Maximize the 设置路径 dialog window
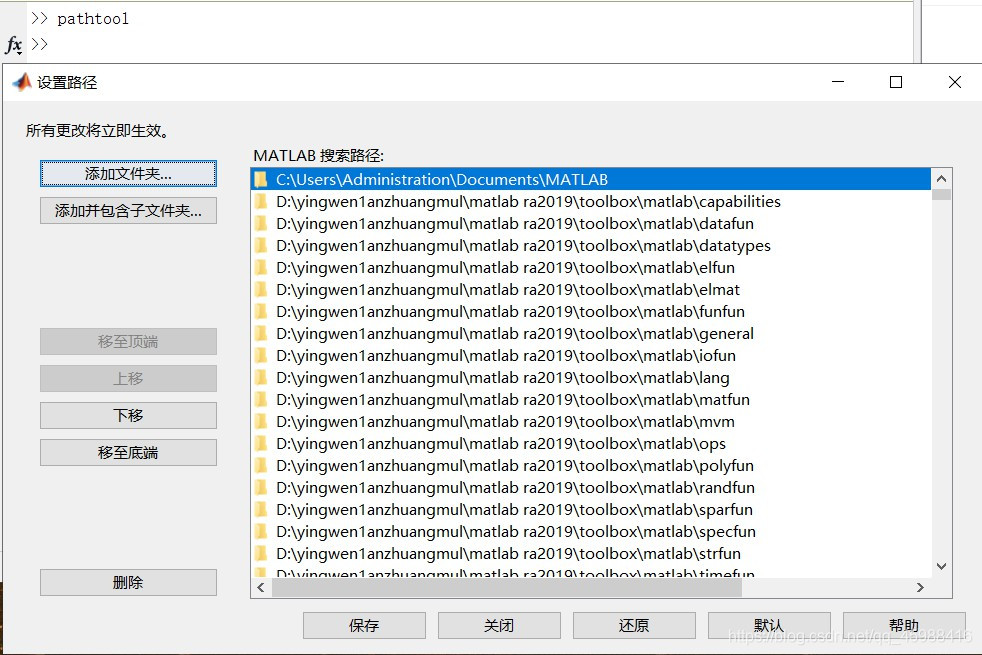 [x=896, y=82]
